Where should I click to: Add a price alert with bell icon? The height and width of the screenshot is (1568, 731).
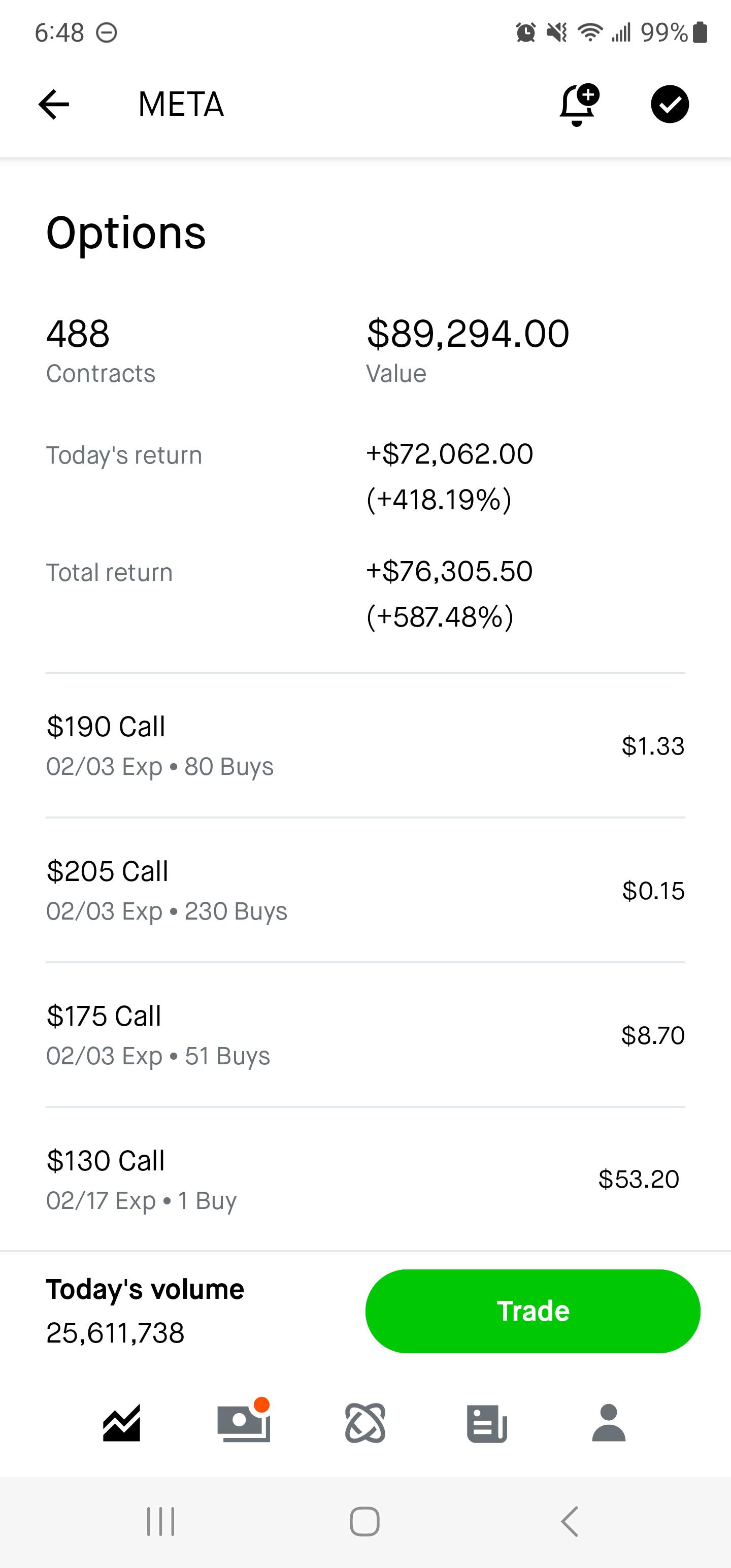pyautogui.click(x=578, y=105)
